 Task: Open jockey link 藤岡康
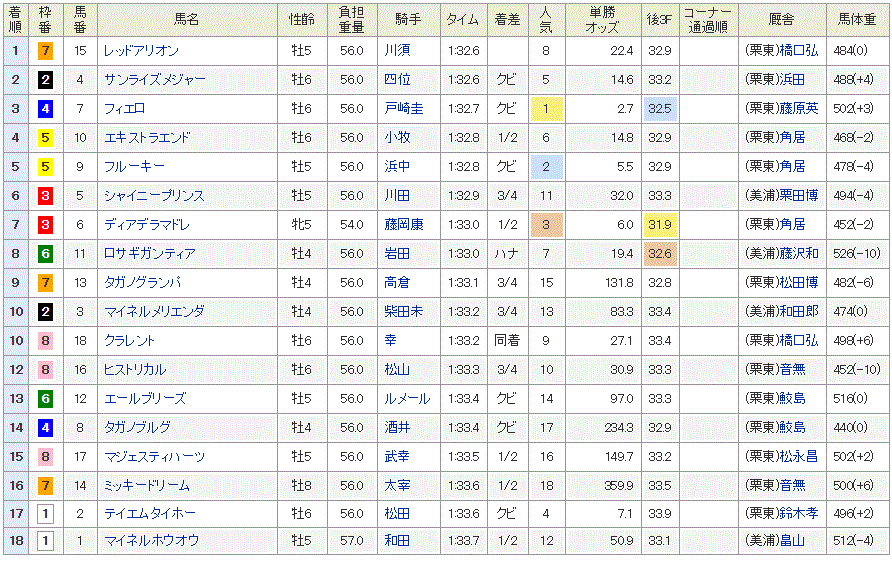click(404, 225)
